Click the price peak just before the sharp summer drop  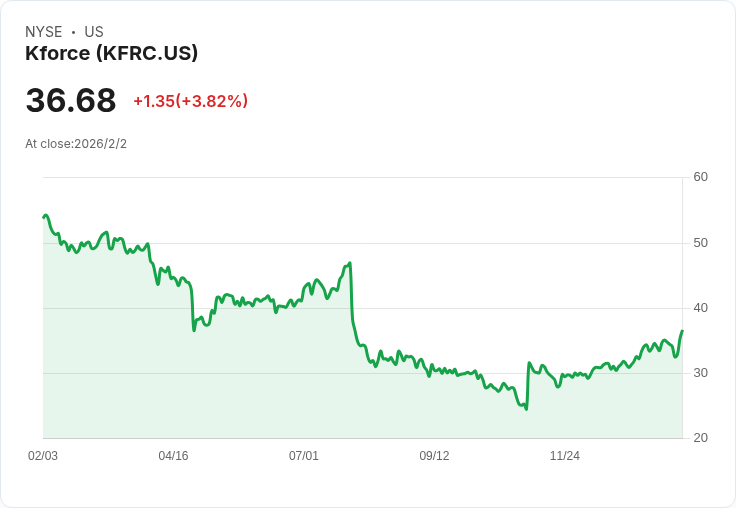pyautogui.click(x=350, y=263)
